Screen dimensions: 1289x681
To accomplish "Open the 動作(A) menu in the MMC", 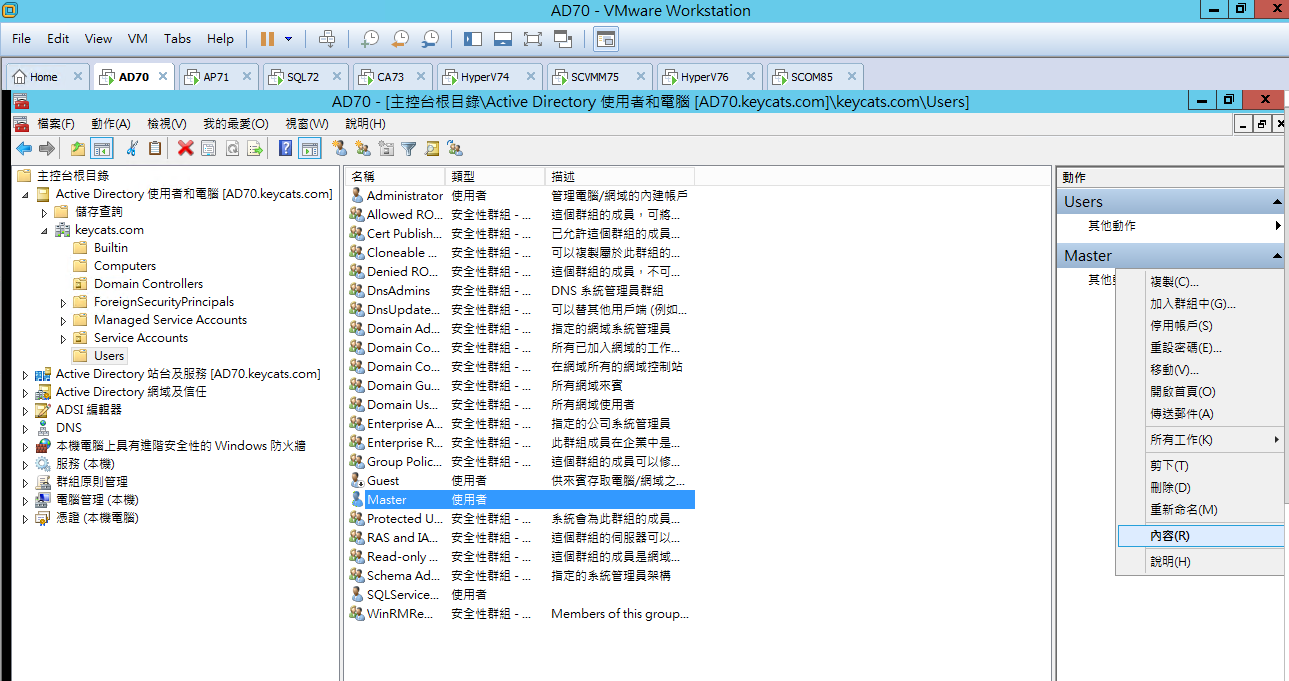I will click(111, 124).
